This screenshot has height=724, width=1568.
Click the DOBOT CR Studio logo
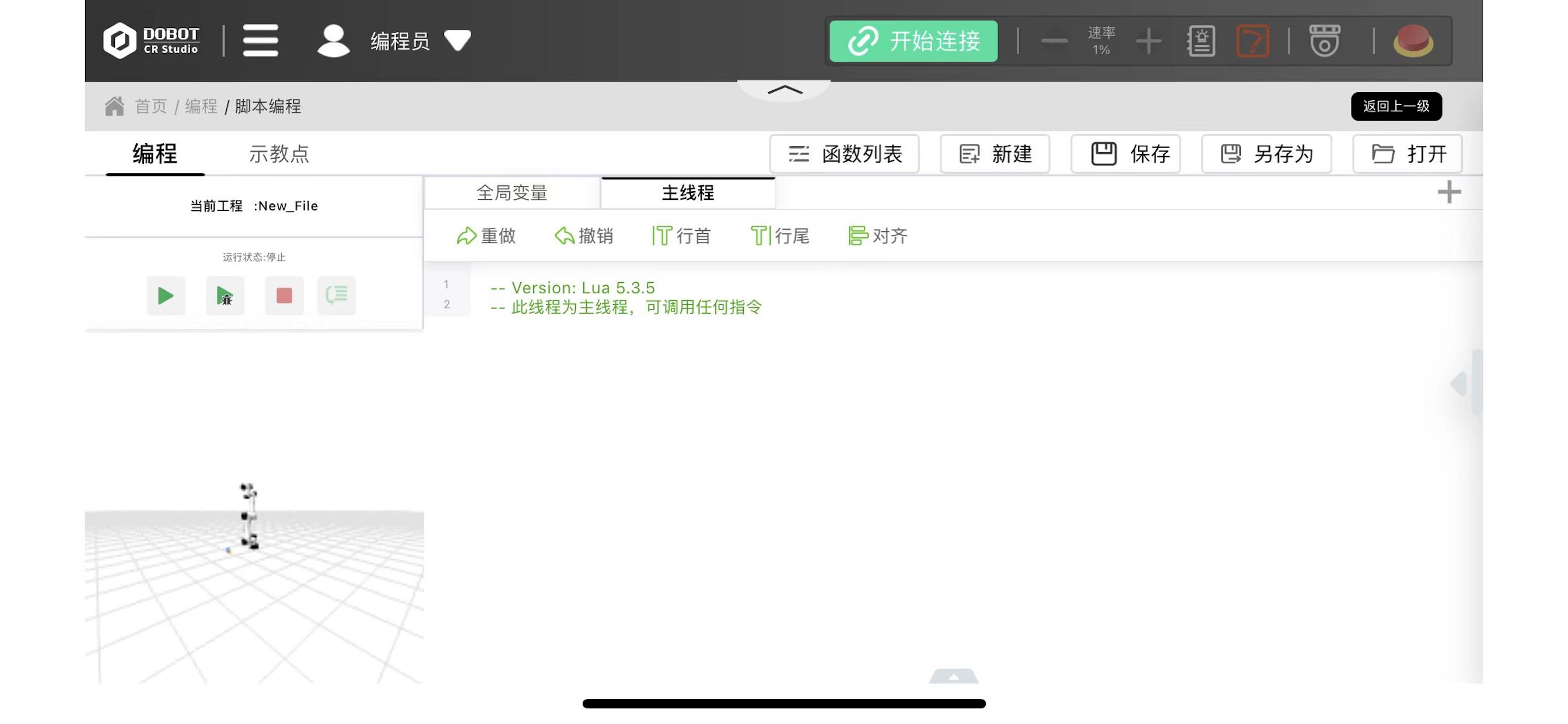pos(151,40)
